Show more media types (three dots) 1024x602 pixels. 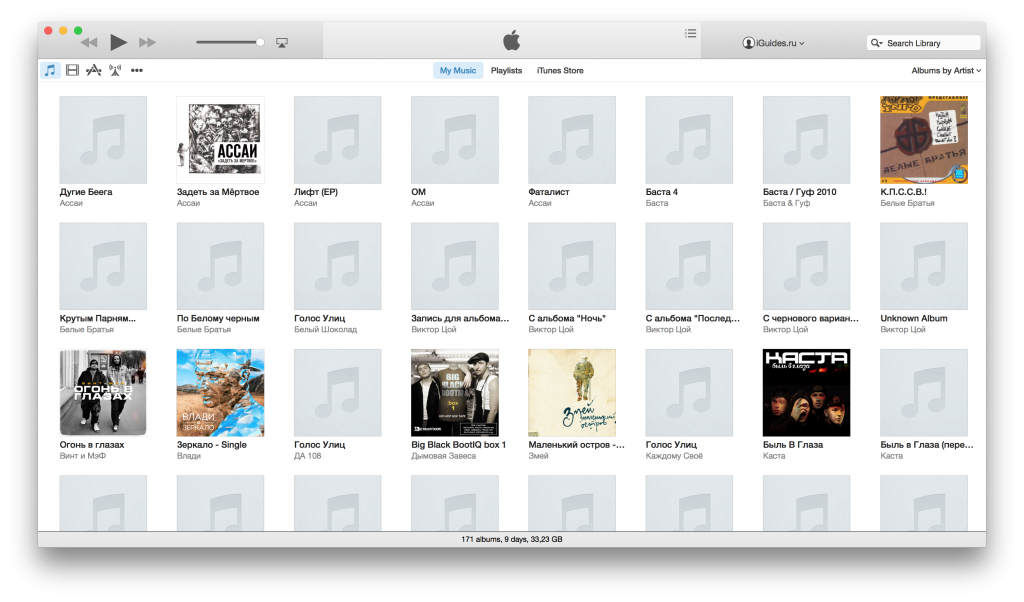pos(136,71)
